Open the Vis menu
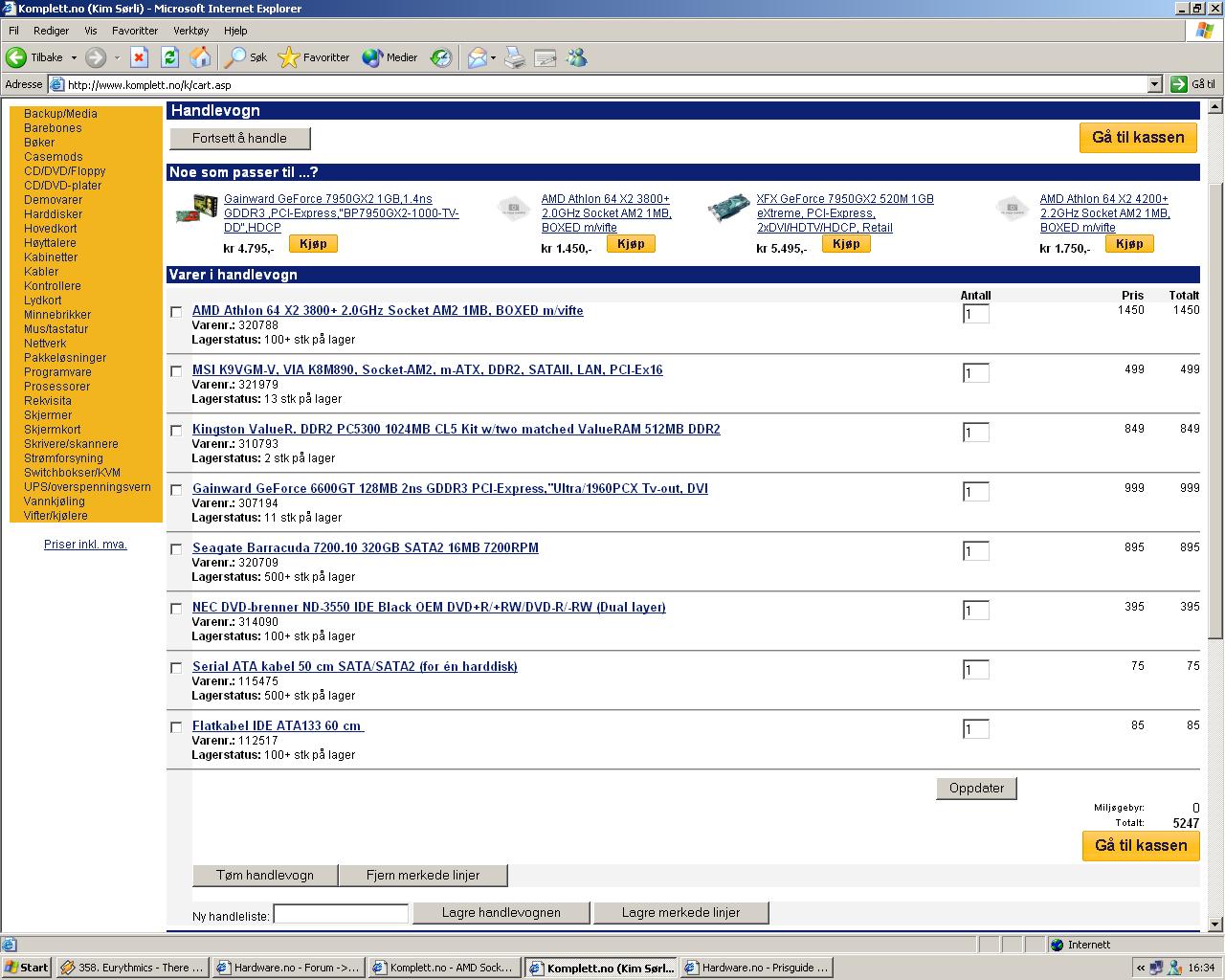This screenshot has height=980, width=1225. pos(91,31)
